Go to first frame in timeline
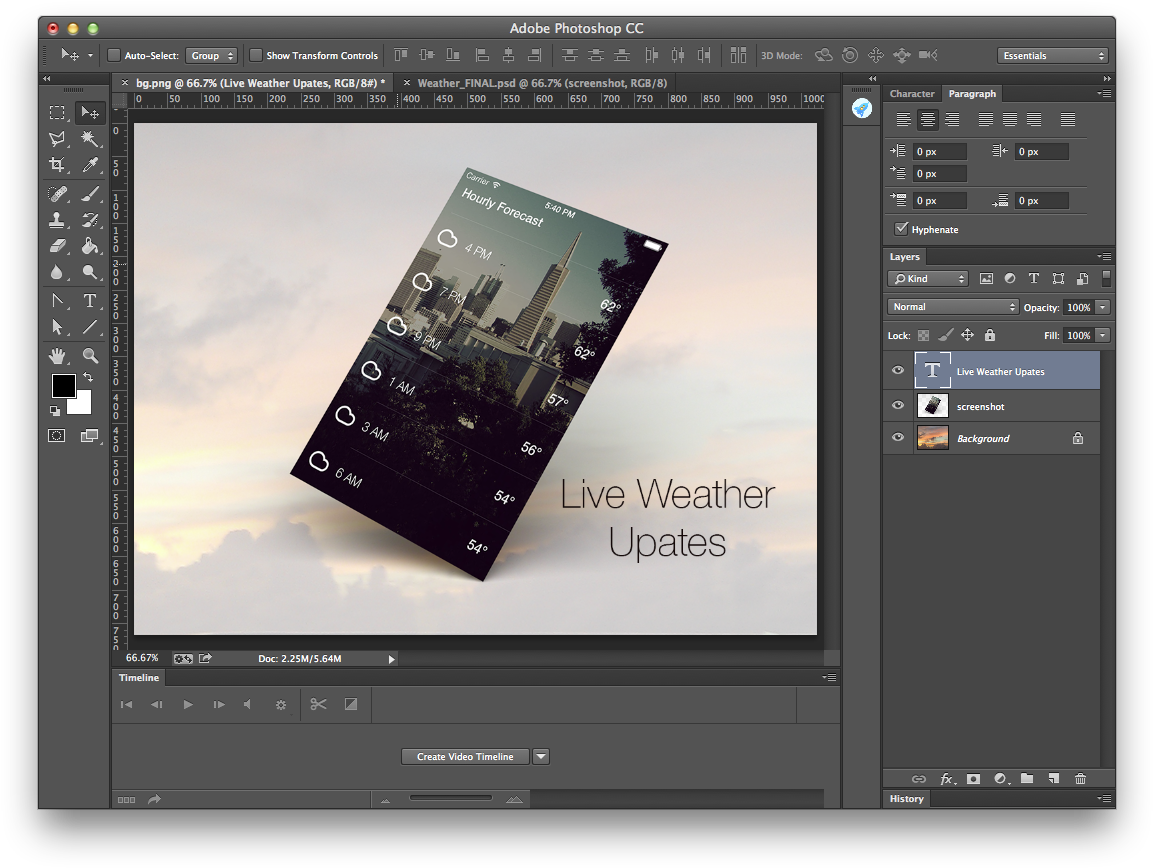Screen dimensions: 1153x868 coord(126,705)
